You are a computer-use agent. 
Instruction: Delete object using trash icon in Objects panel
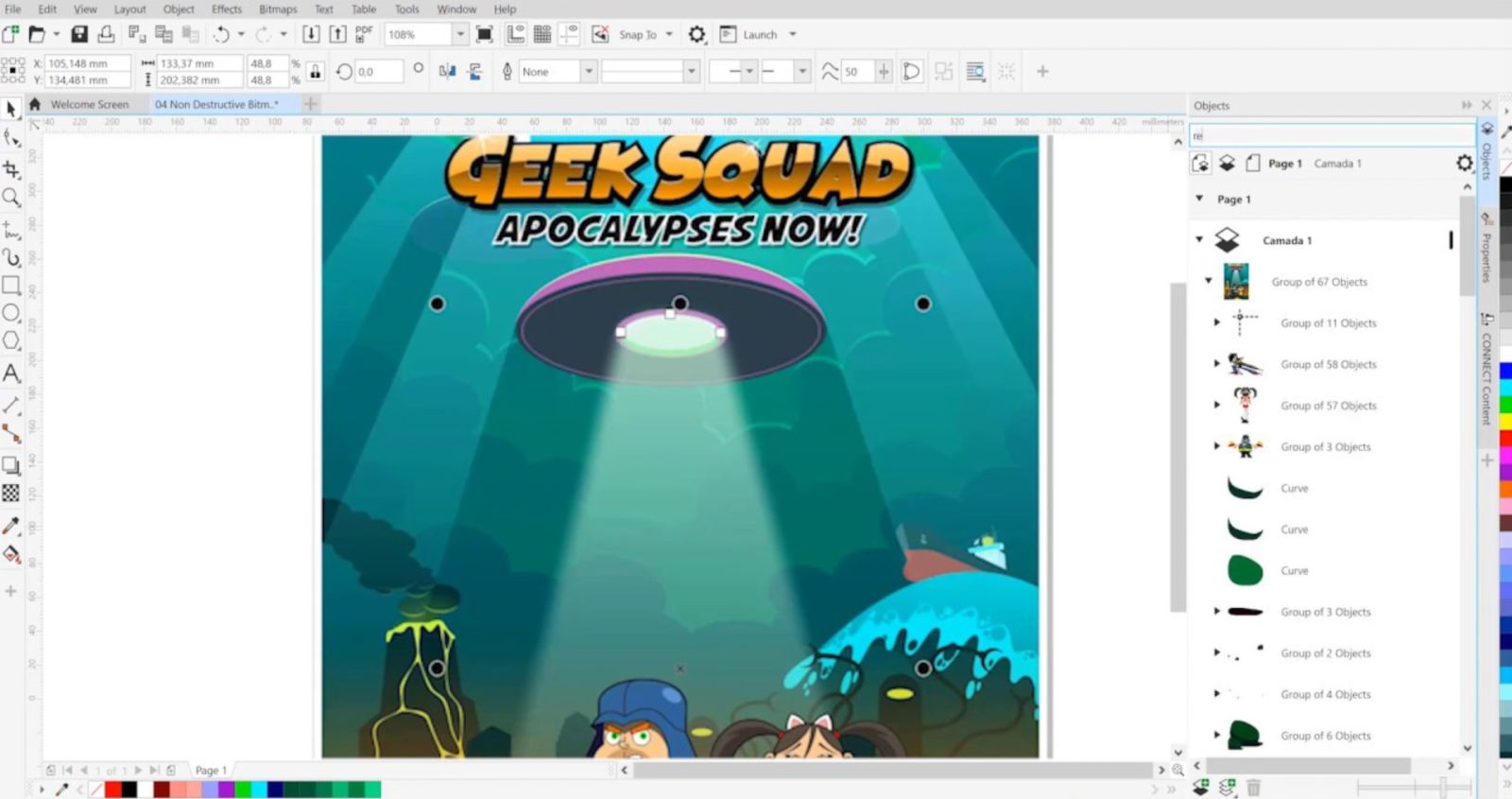tap(1253, 787)
